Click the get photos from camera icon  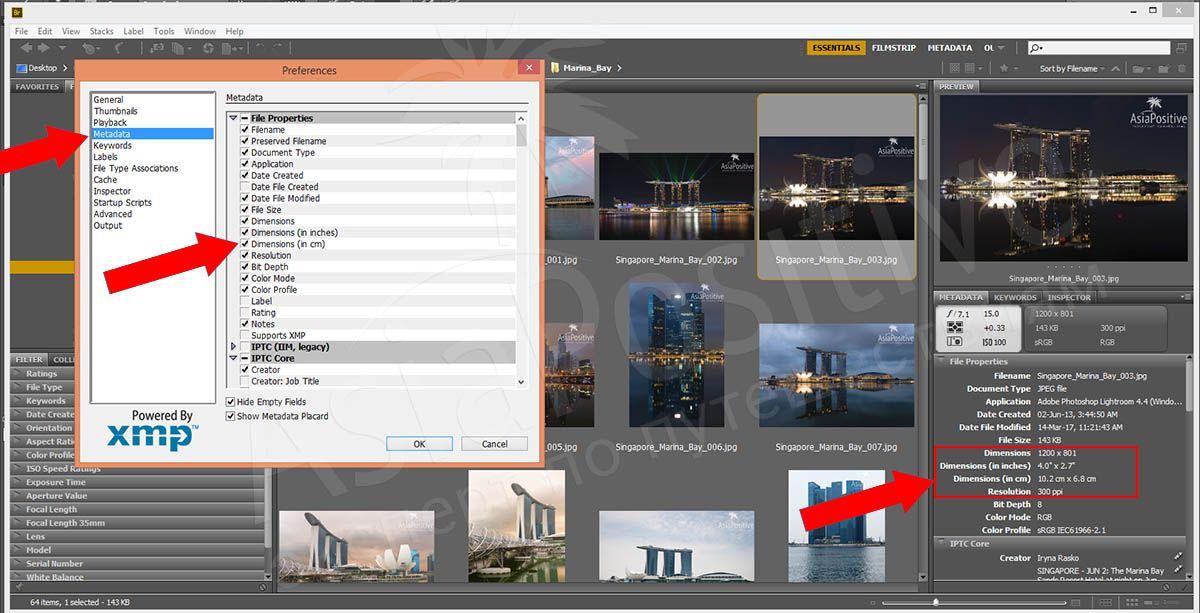coord(157,48)
